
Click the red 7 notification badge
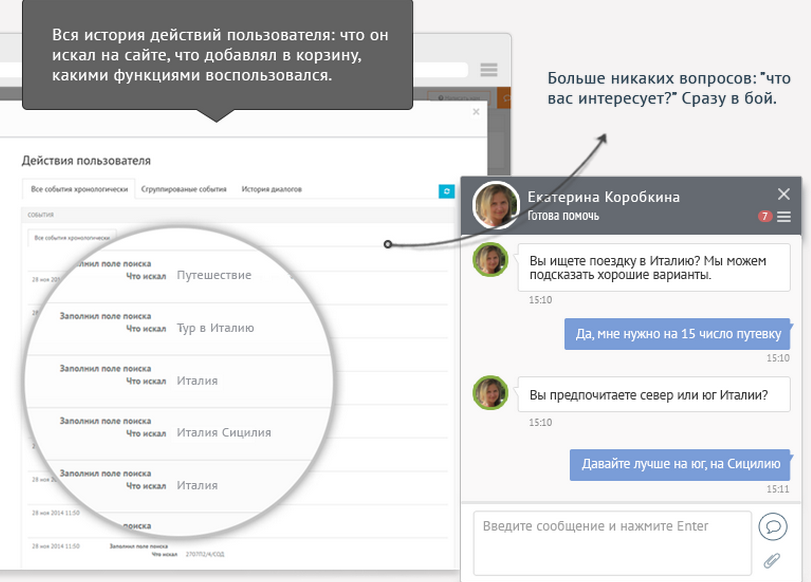(x=765, y=216)
